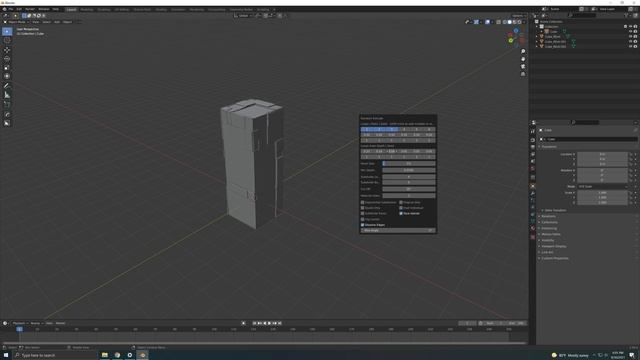Adjust the Bevel Size slider
The image size is (640, 360).
(x=409, y=163)
